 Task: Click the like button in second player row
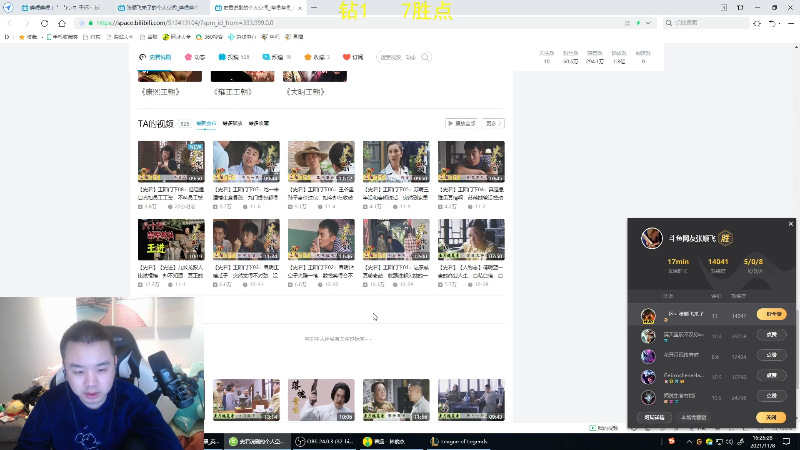(771, 335)
